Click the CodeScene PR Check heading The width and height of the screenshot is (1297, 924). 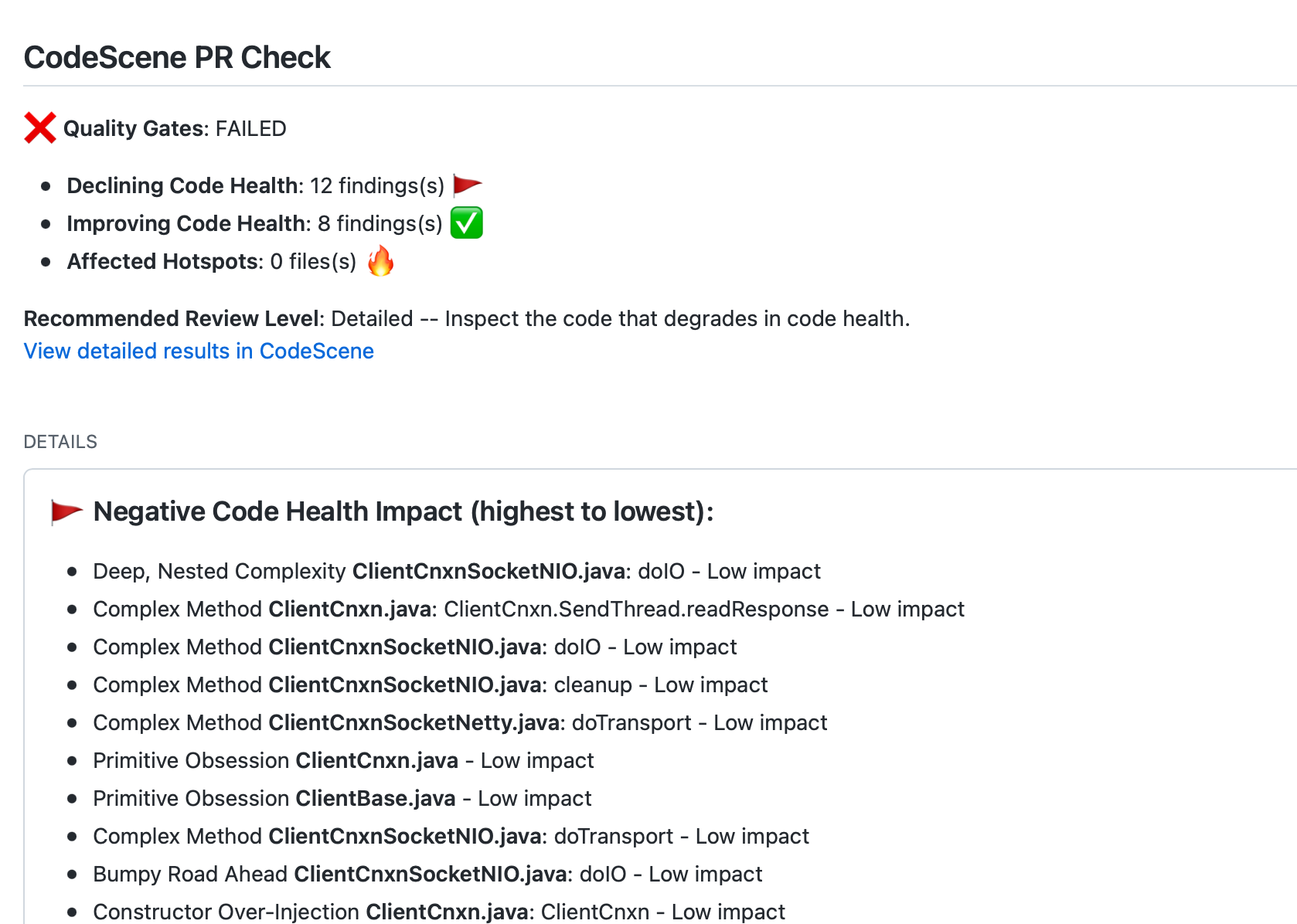coord(177,57)
